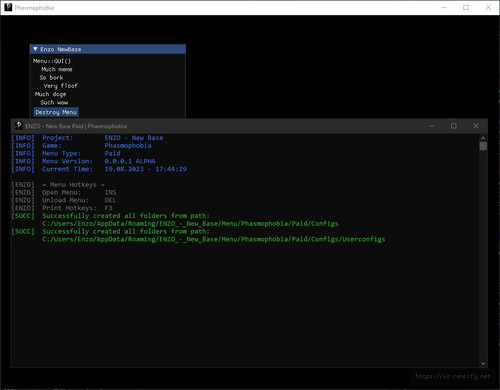
Task: Click the Phasmophobia window app icon
Action: click(x=8, y=7)
